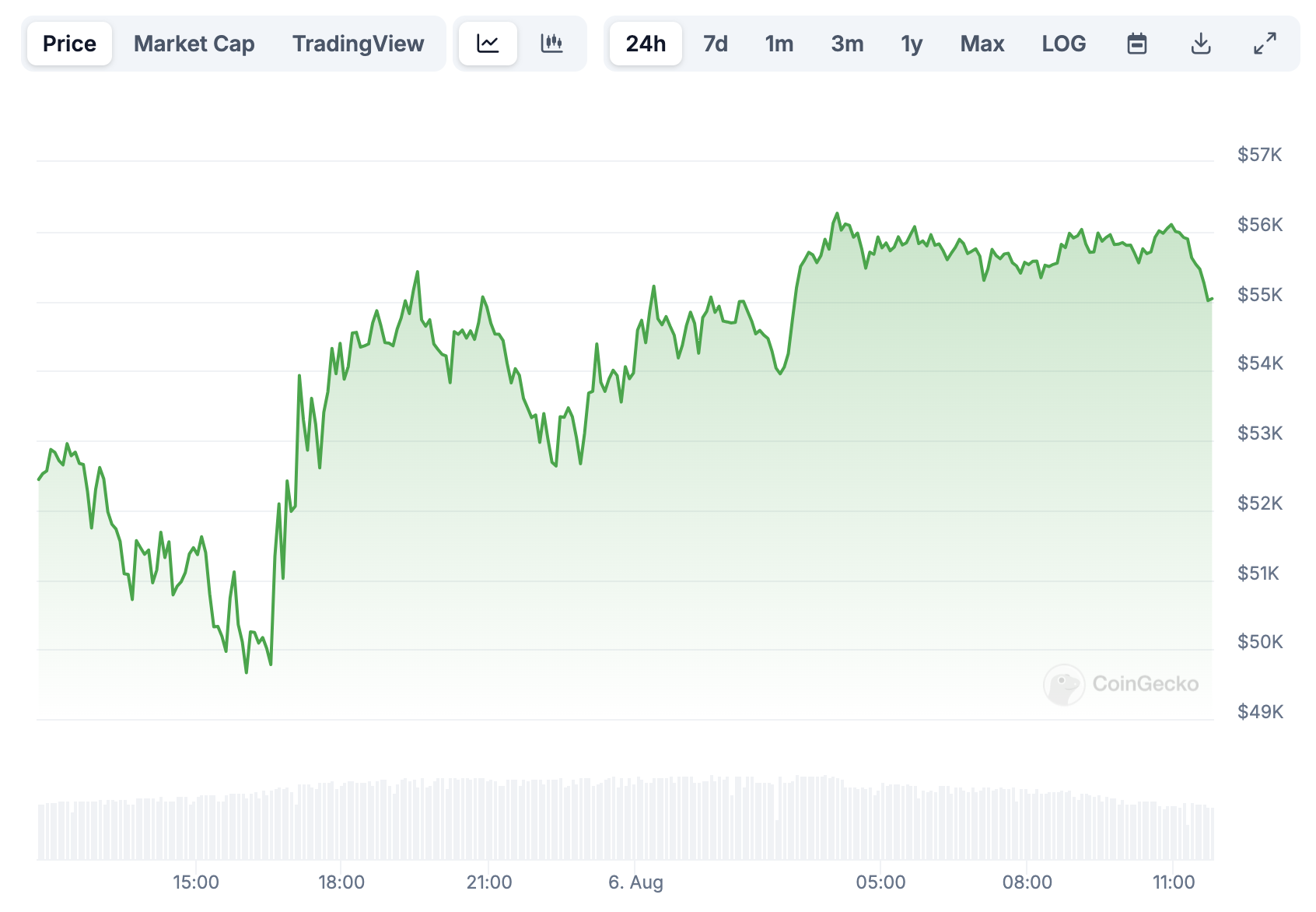Viewport: 1316px width, 912px height.
Task: Select the Price tab
Action: [69, 44]
